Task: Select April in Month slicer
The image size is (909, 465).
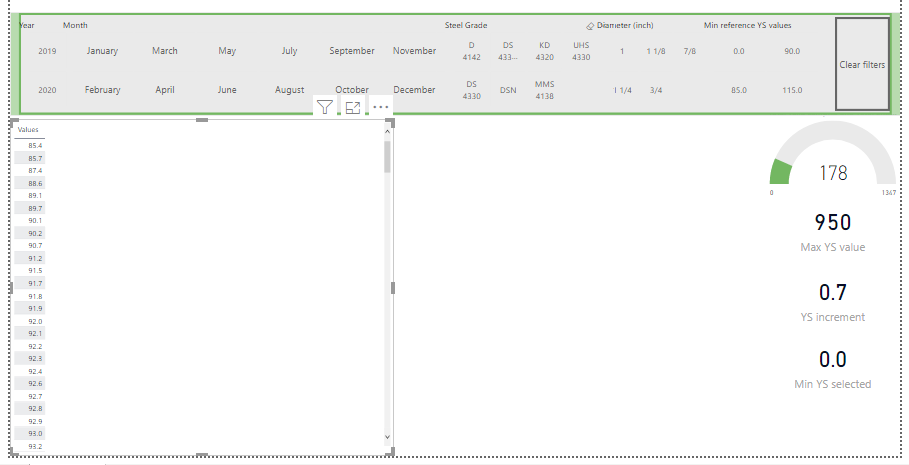Action: [165, 90]
